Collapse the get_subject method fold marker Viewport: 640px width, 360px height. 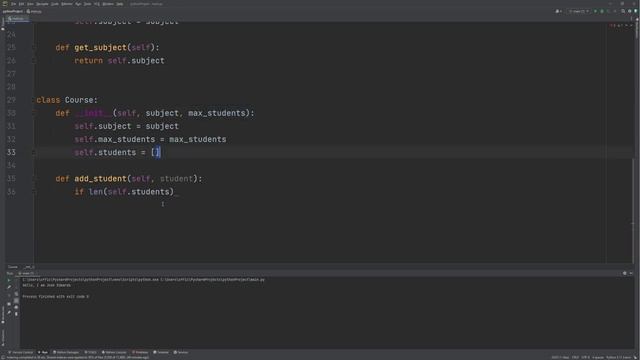tap(34, 48)
